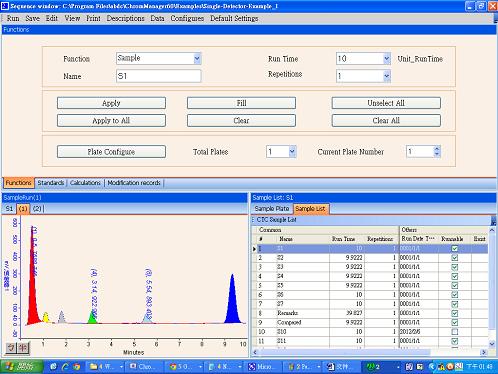Viewport: 498px width, 374px height.
Task: Click the sample list scroll down arrow
Action: [x=492, y=343]
